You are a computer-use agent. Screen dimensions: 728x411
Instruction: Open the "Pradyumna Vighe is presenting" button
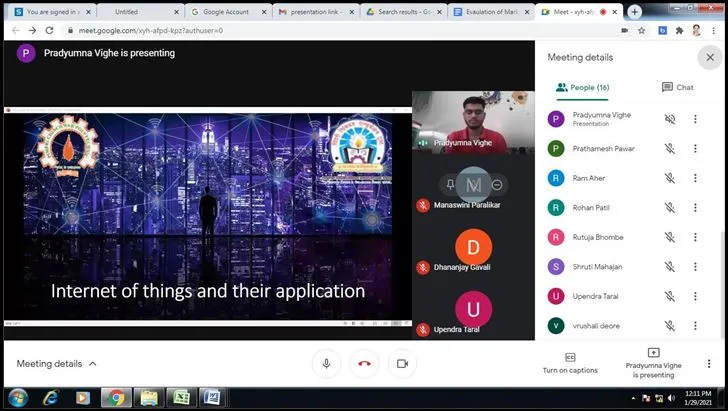coord(653,363)
